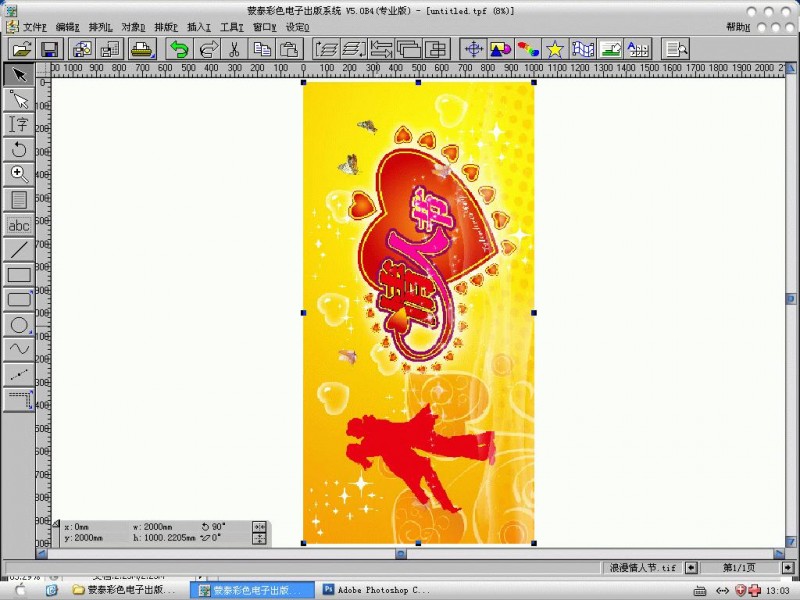The width and height of the screenshot is (800, 600).
Task: Click the Print icon in toolbar
Action: click(x=142, y=48)
